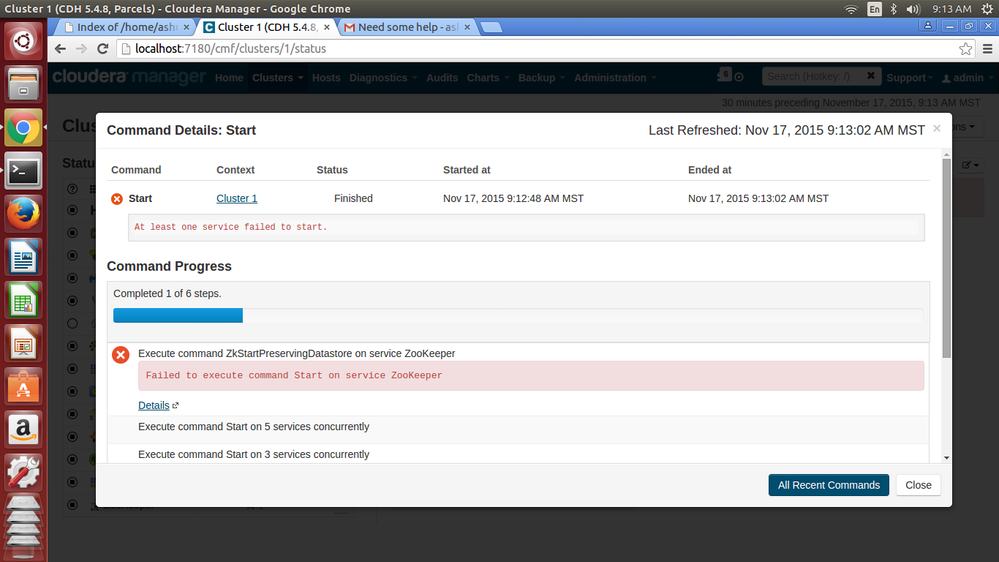Open Ubuntu Software Center from the dock

click(23, 387)
